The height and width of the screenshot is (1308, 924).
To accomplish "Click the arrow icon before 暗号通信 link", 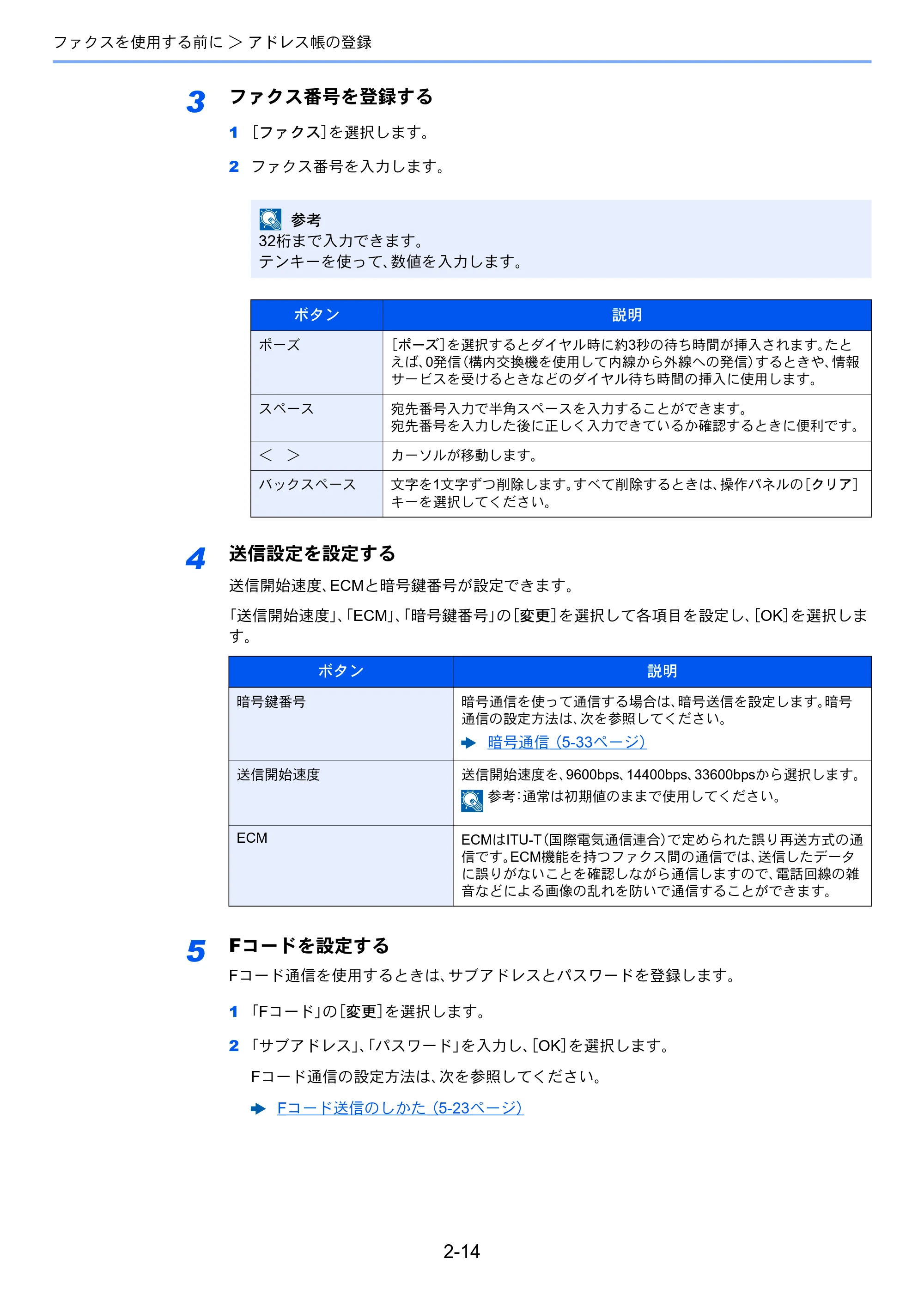I will coord(468,743).
